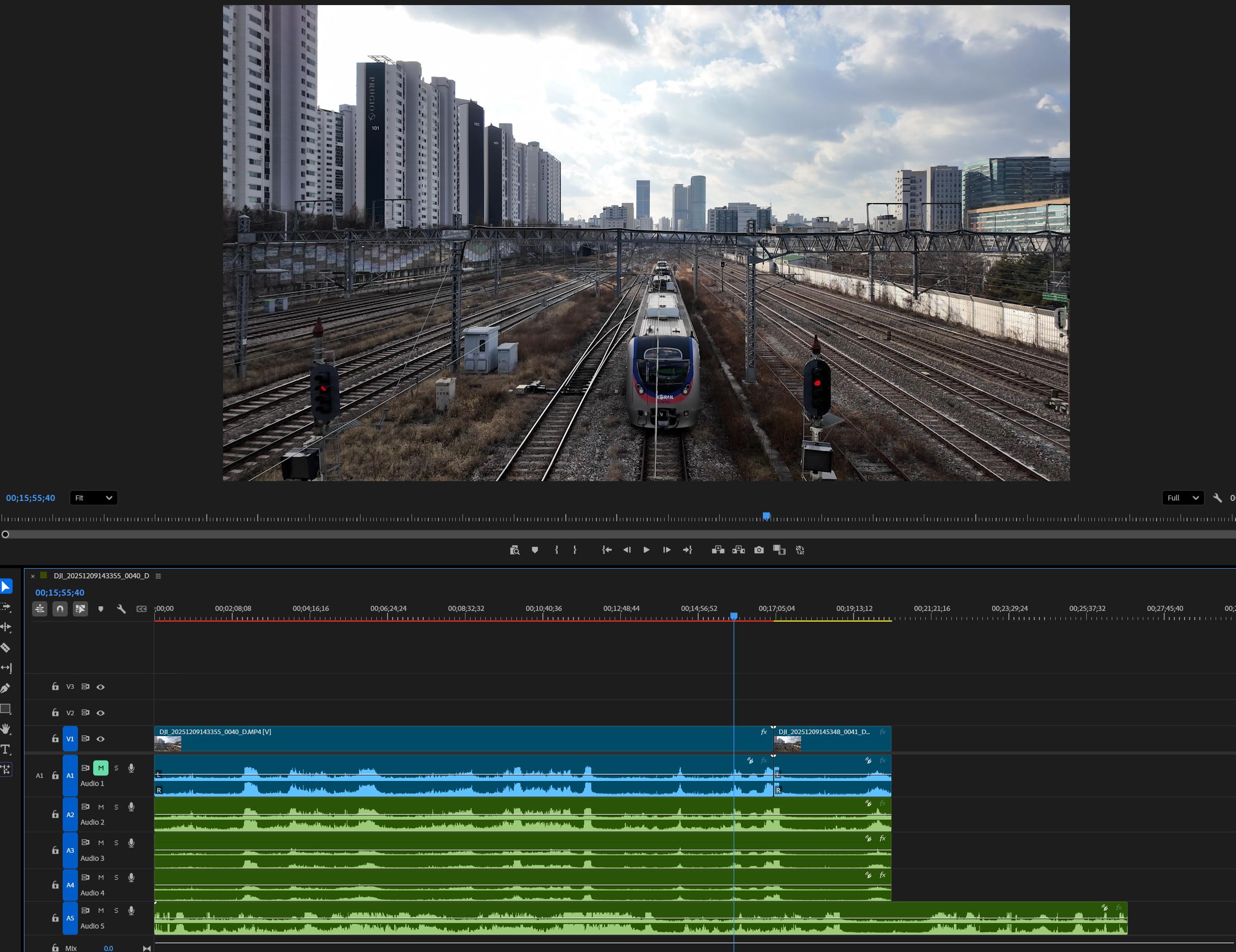1236x952 pixels.
Task: Open the sequence panel hamburger menu
Action: click(x=158, y=576)
